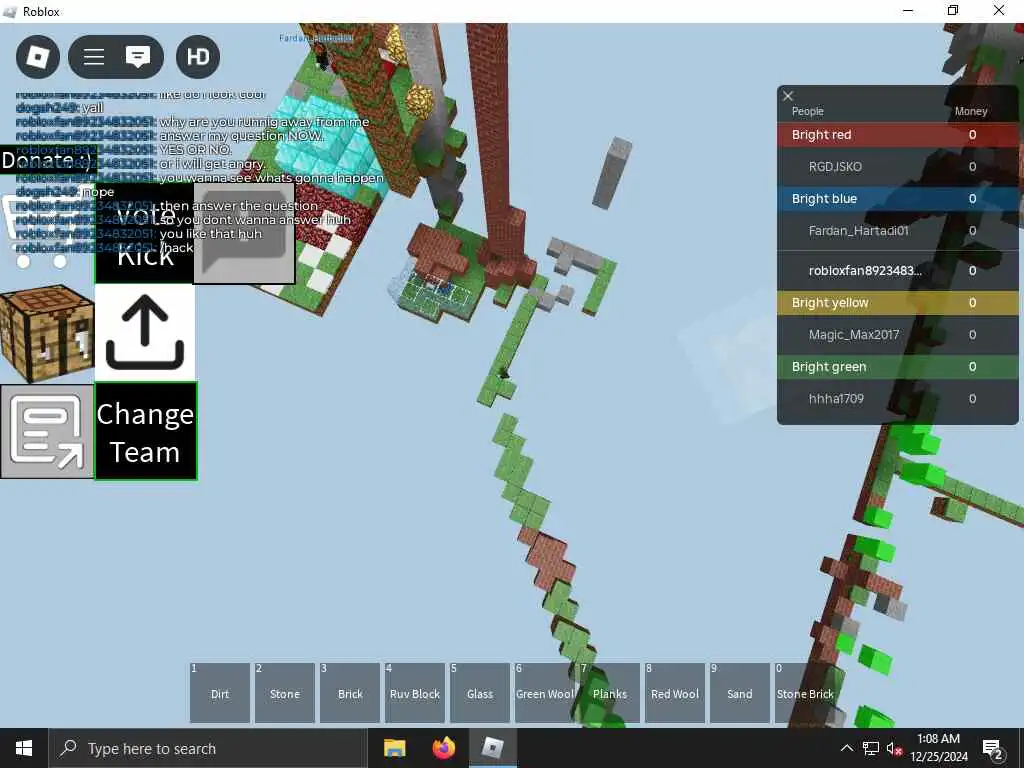Select the Green Wool hotbar slot
This screenshot has height=768, width=1024.
point(545,693)
